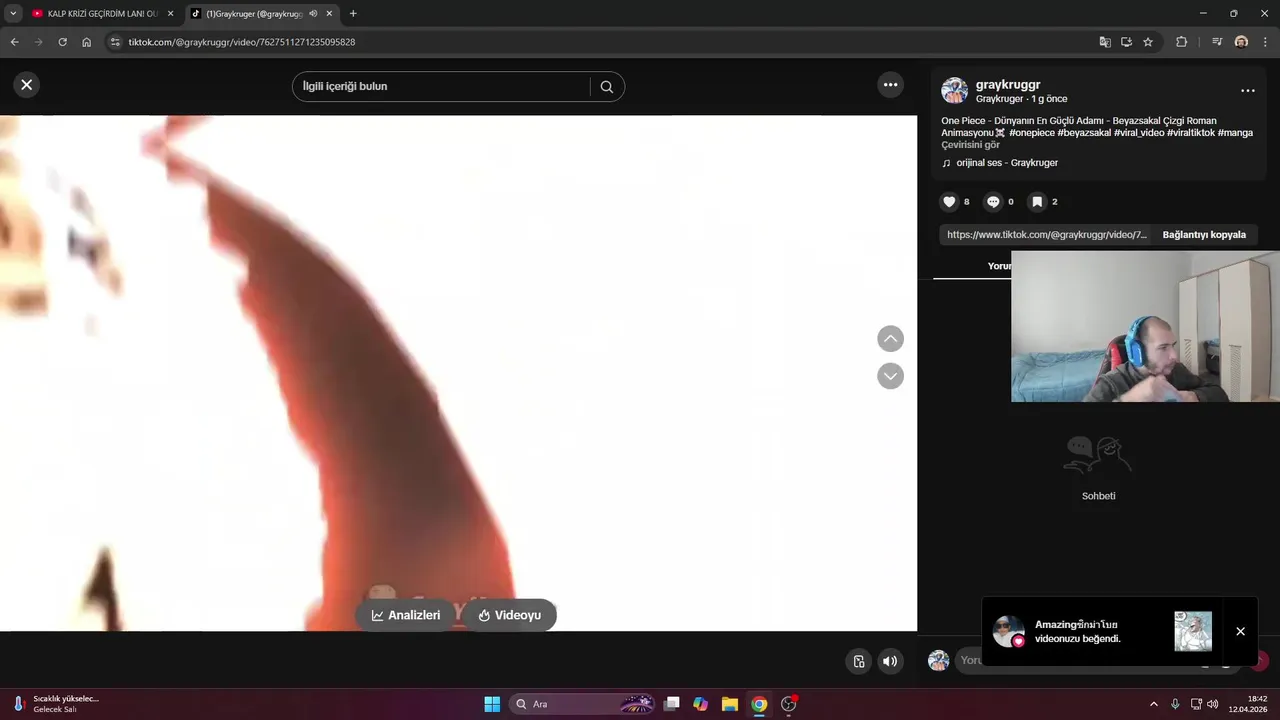Open post options three-dot menu beside graykruggr
This screenshot has width=1280, height=720.
coord(1247,91)
